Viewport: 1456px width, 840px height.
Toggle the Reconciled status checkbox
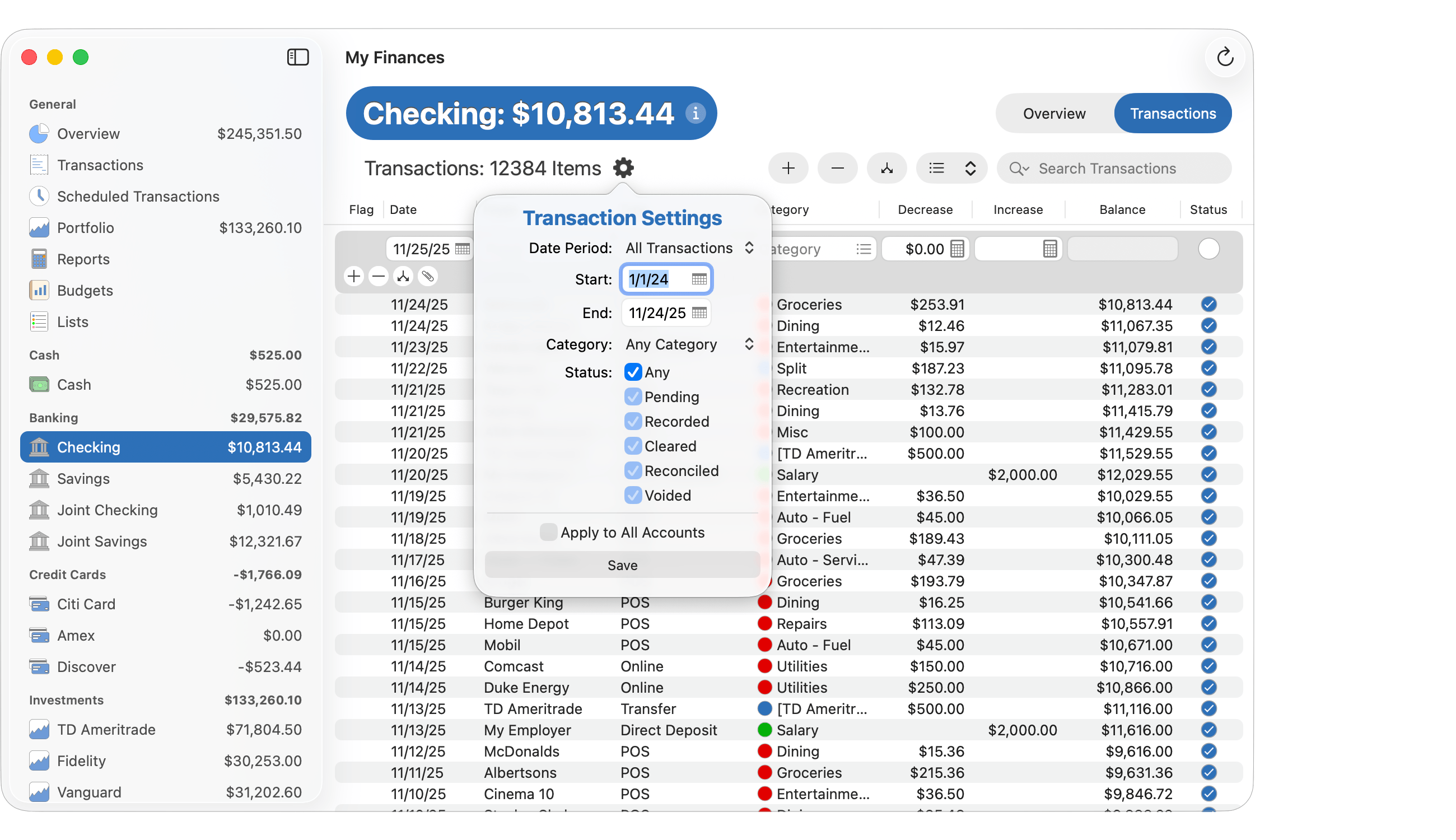(633, 471)
